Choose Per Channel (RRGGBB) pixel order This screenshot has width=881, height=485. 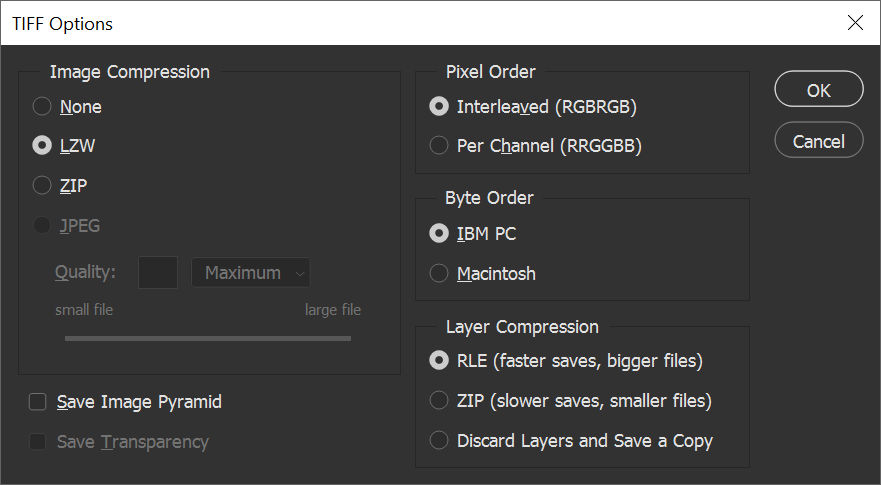(438, 146)
